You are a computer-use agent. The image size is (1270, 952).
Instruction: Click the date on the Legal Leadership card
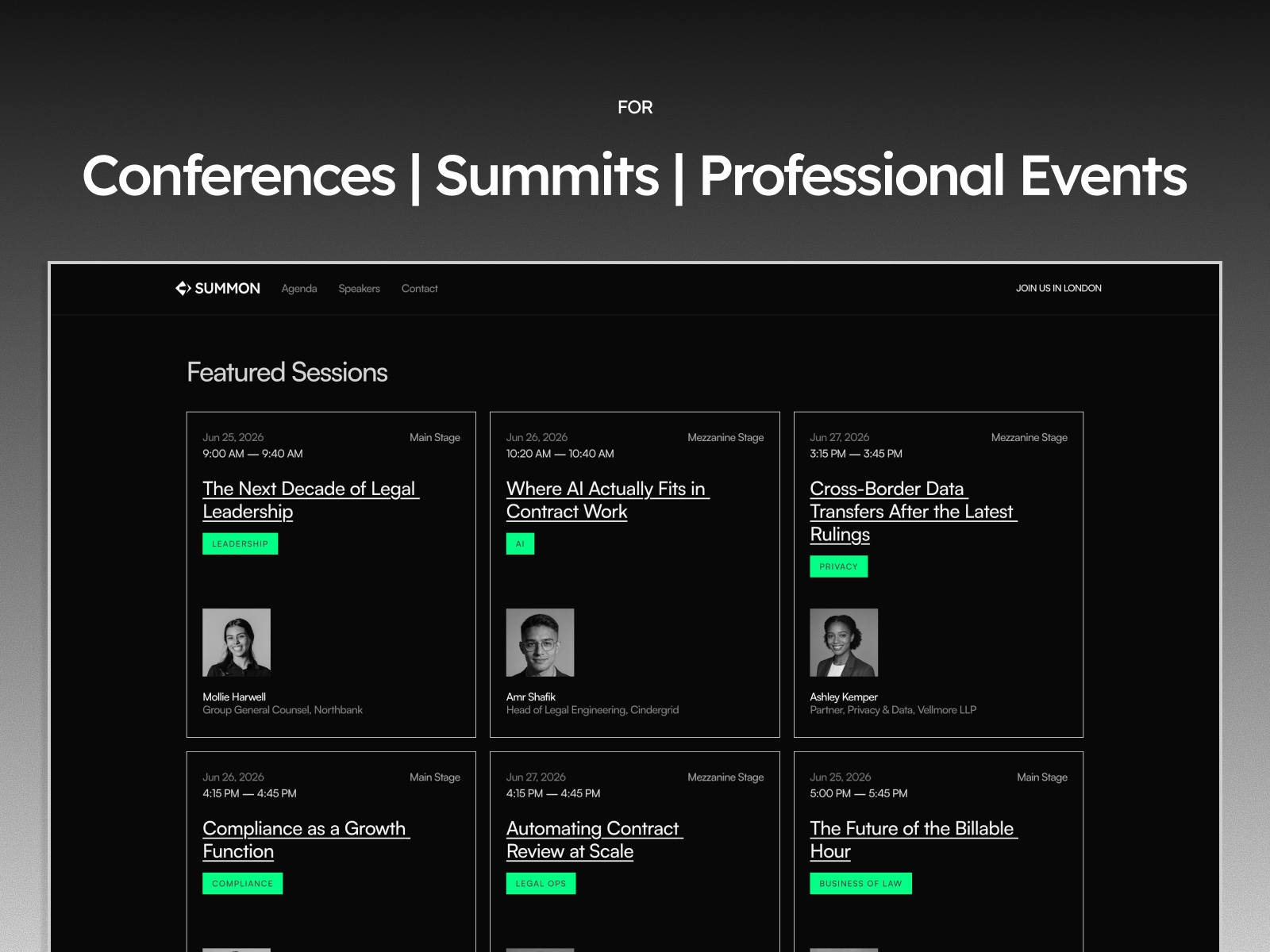pyautogui.click(x=233, y=437)
